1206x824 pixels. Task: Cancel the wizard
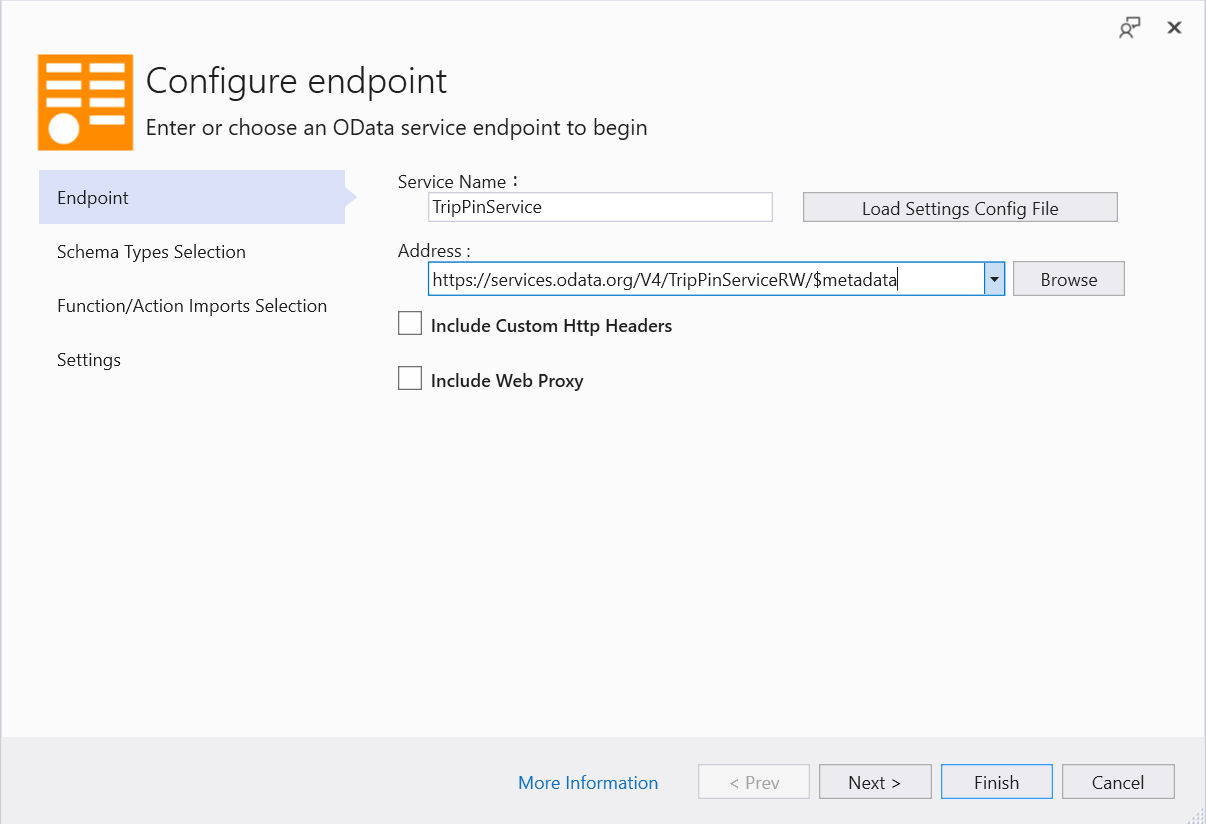coord(1118,782)
